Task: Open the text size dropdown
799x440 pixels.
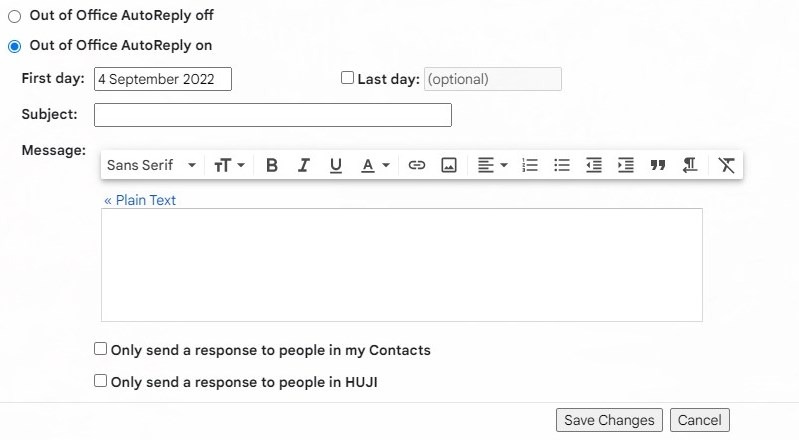Action: pos(229,165)
